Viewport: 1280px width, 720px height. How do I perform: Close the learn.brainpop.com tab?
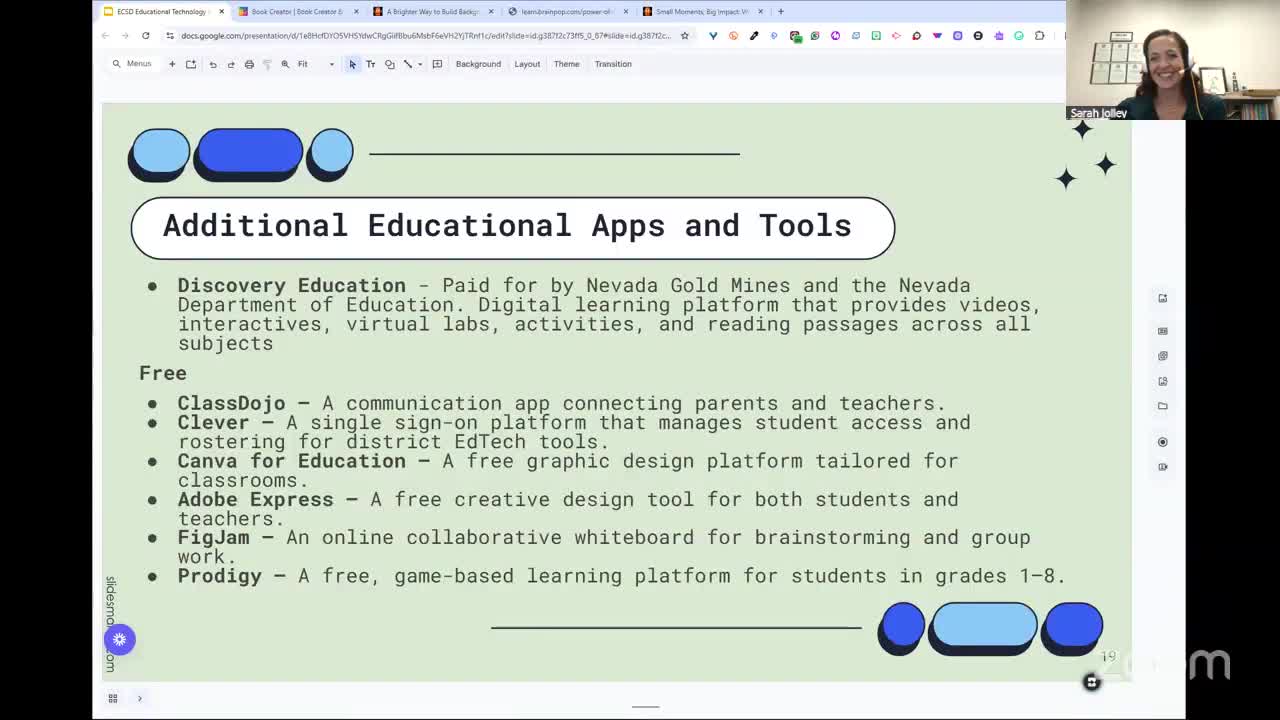[x=626, y=12]
